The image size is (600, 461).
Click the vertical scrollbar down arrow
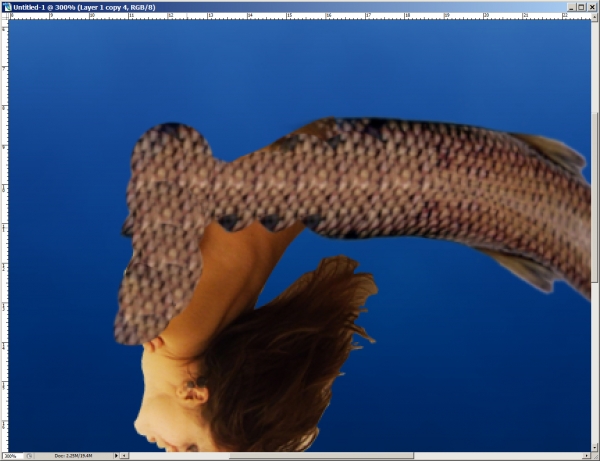tap(595, 447)
